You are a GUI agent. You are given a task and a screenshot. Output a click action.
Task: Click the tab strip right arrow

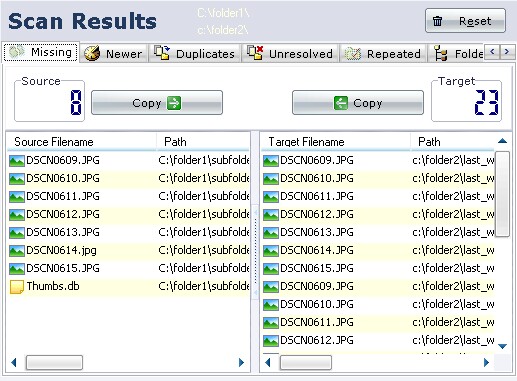pos(507,52)
